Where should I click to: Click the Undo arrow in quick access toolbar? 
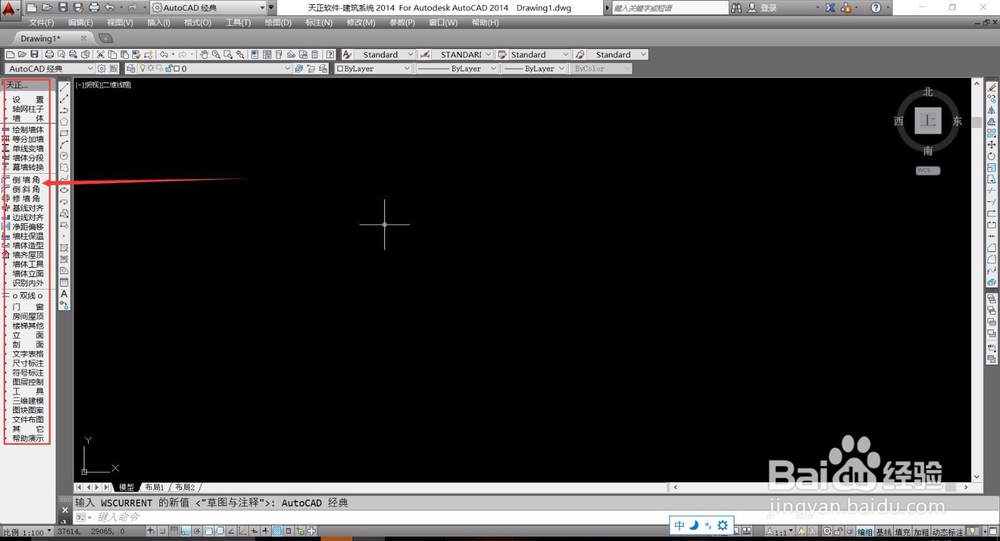coord(110,8)
